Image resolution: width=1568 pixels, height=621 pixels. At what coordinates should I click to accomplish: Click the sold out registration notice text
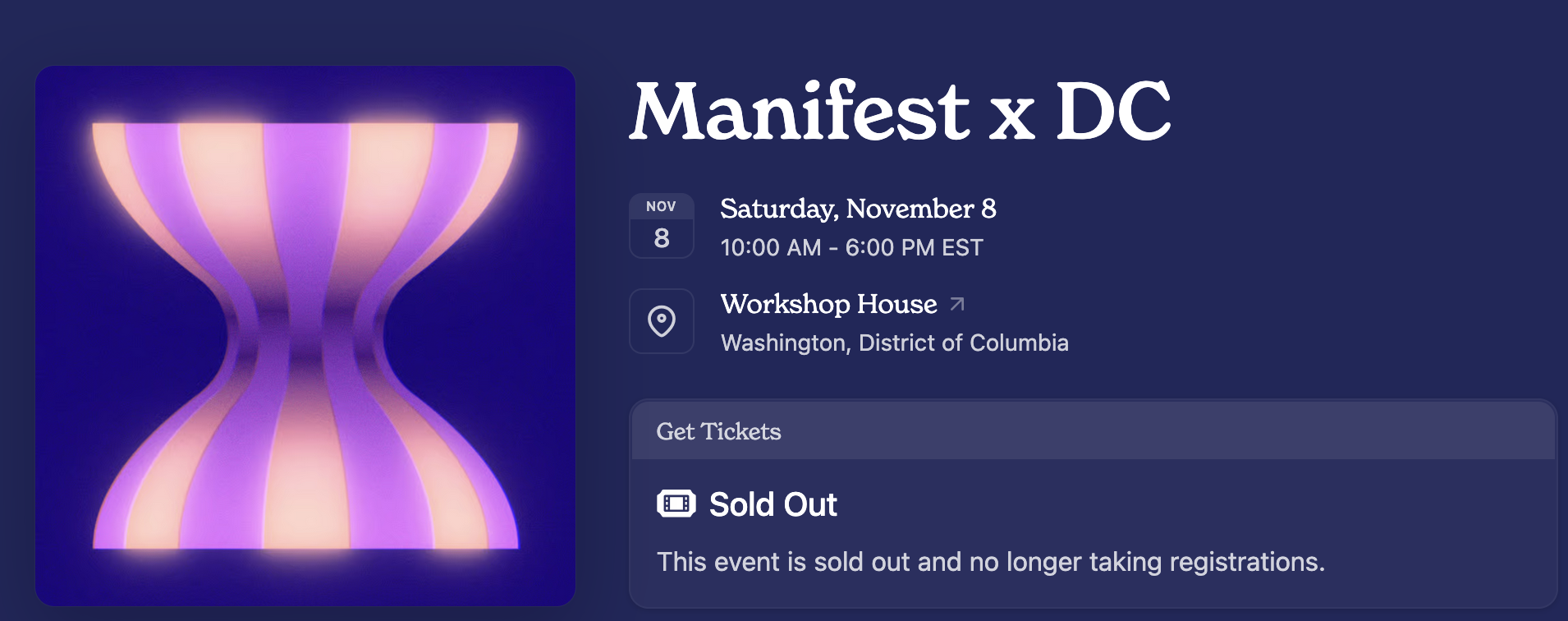[990, 562]
